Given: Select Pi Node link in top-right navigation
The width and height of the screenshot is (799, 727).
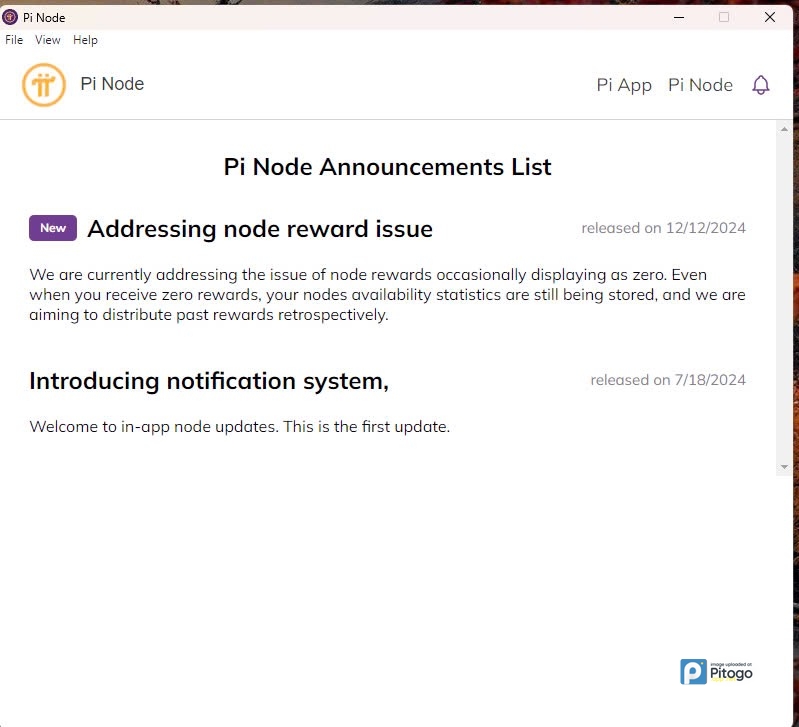Looking at the screenshot, I should (x=700, y=85).
